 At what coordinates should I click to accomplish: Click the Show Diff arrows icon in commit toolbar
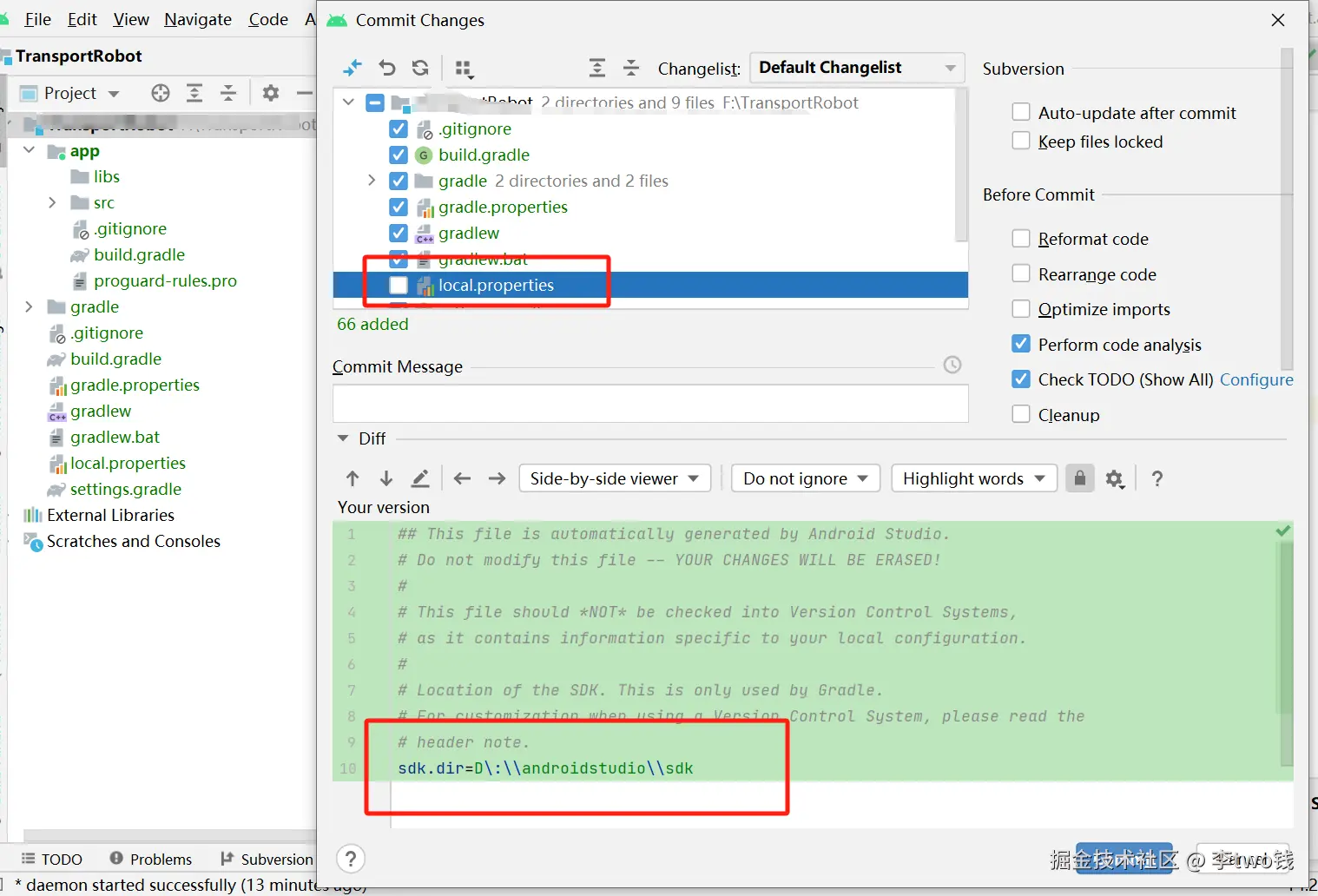[353, 68]
